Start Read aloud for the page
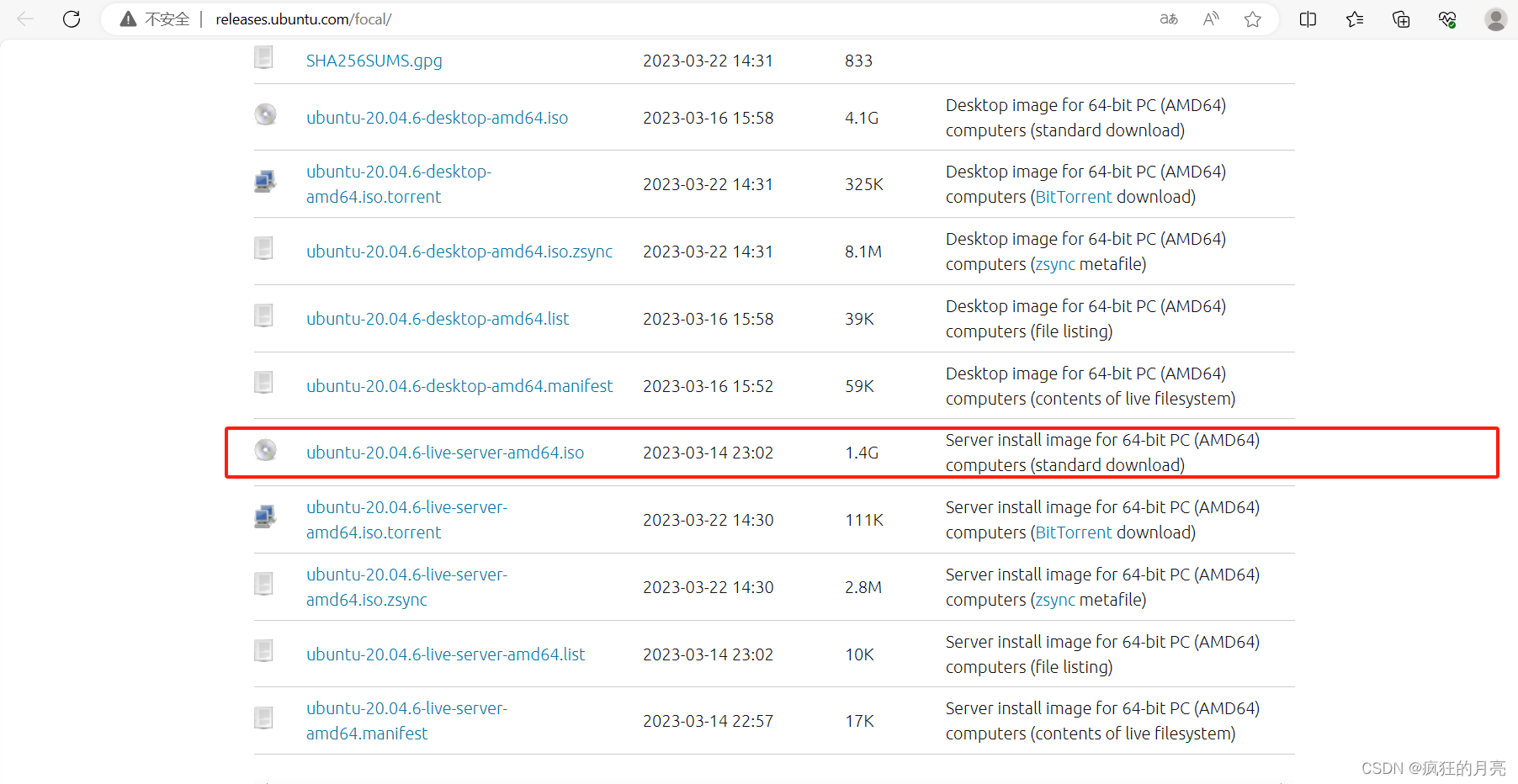Screen dimensions: 1518x784 (x=1210, y=19)
